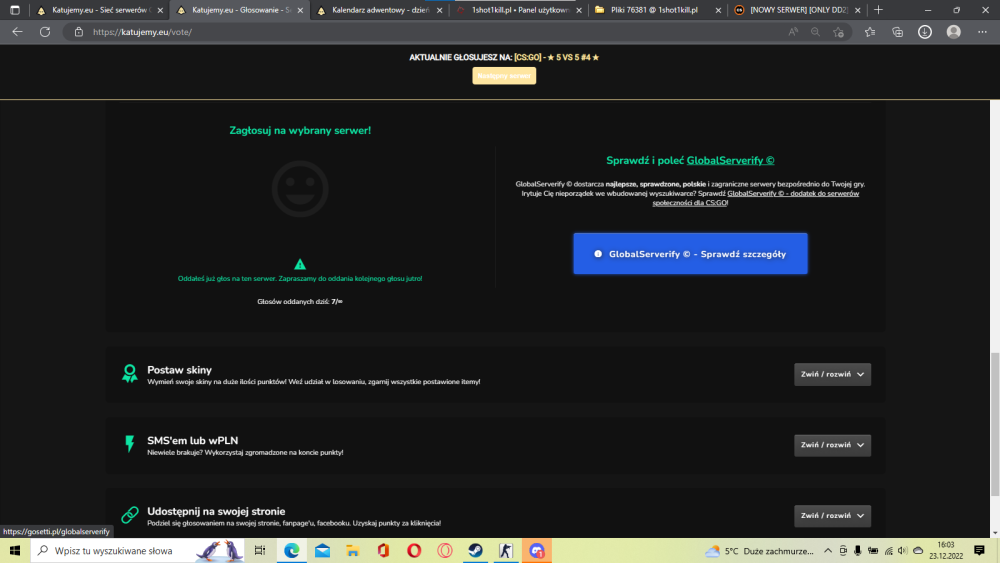Viewport: 1000px width, 563px height.
Task: Switch to Katujemy.eu - Sieć serwerów tab
Action: click(x=99, y=10)
